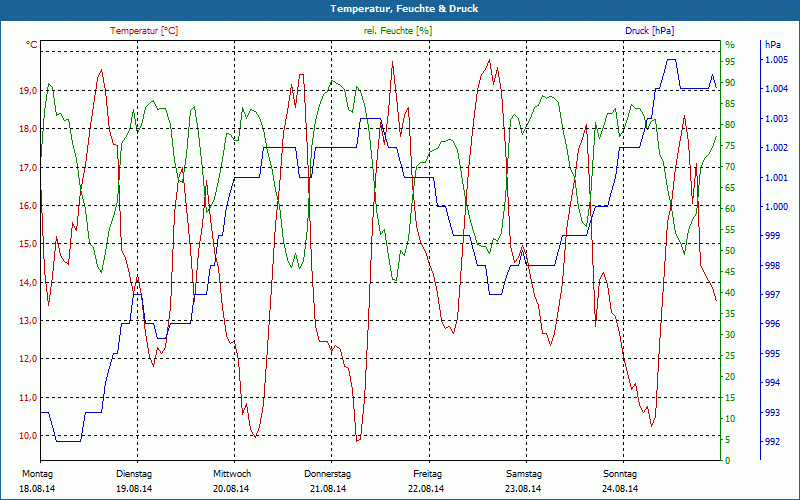Click the '999' pressure axis value
The width and height of the screenshot is (800, 500).
[x=772, y=236]
